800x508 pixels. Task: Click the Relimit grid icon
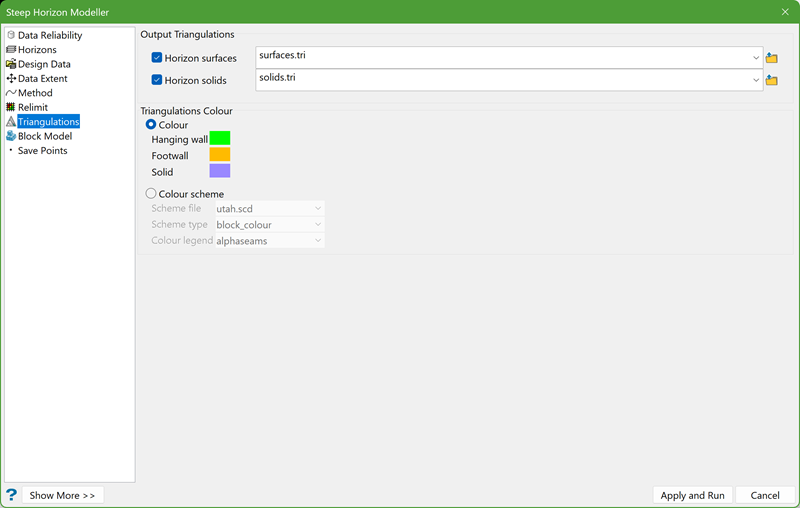pyautogui.click(x=11, y=107)
